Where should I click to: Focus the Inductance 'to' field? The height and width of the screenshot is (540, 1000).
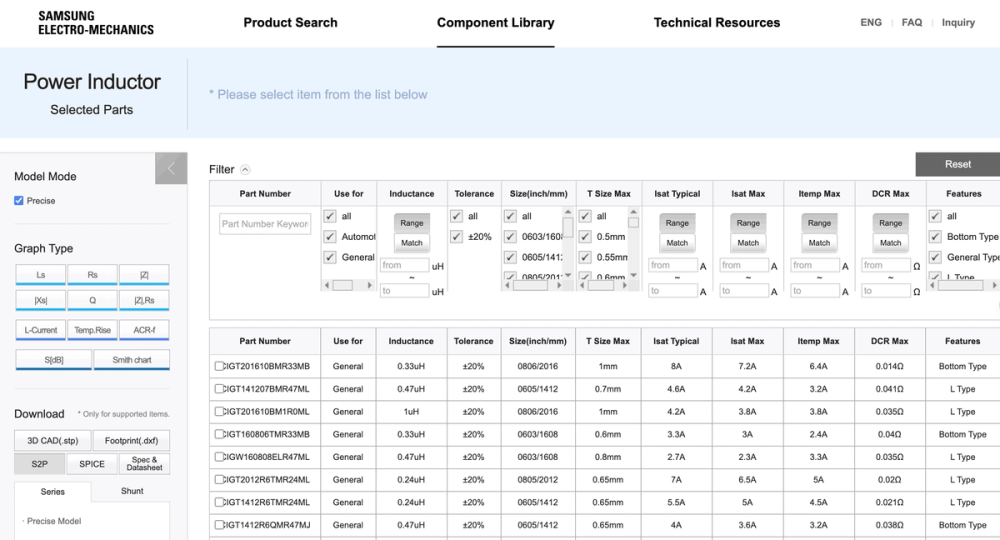coord(405,291)
